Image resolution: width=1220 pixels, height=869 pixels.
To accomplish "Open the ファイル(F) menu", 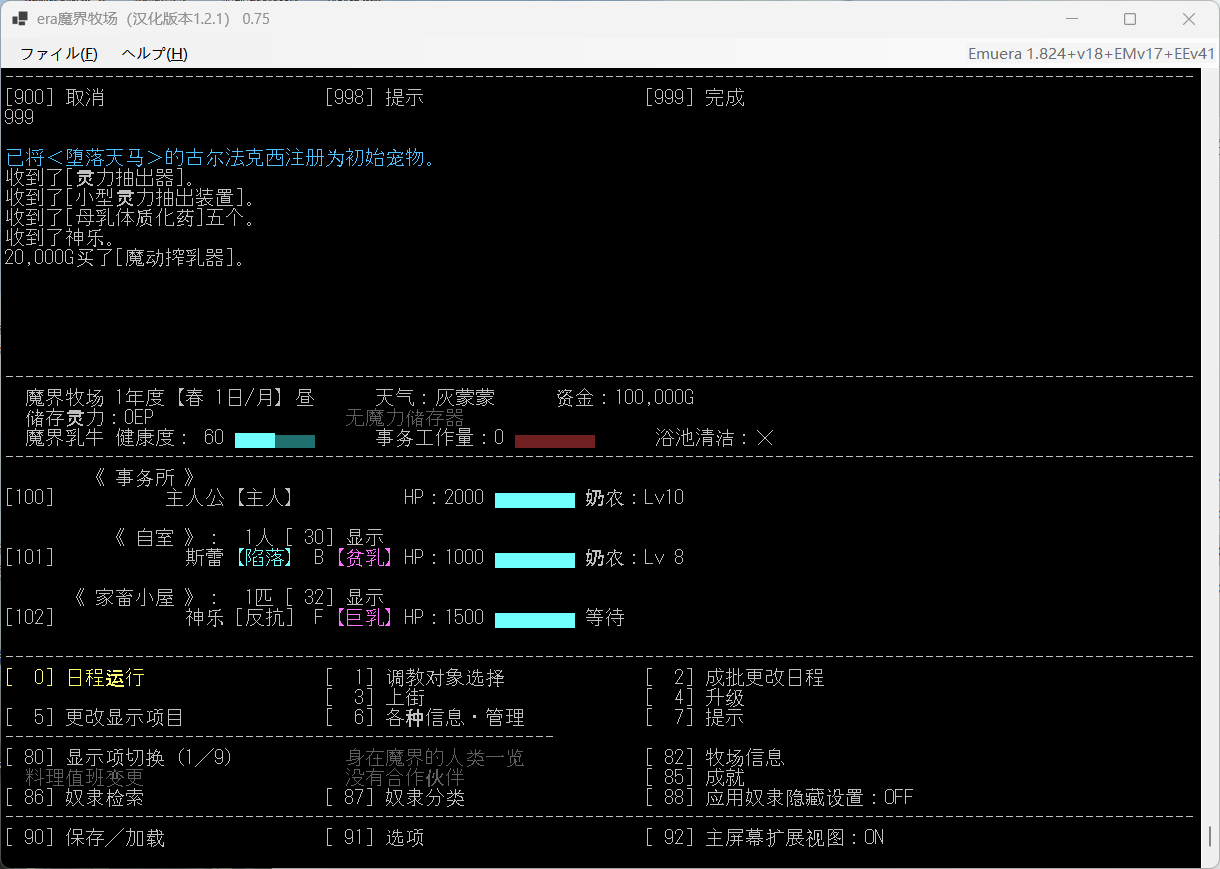I will pyautogui.click(x=59, y=53).
